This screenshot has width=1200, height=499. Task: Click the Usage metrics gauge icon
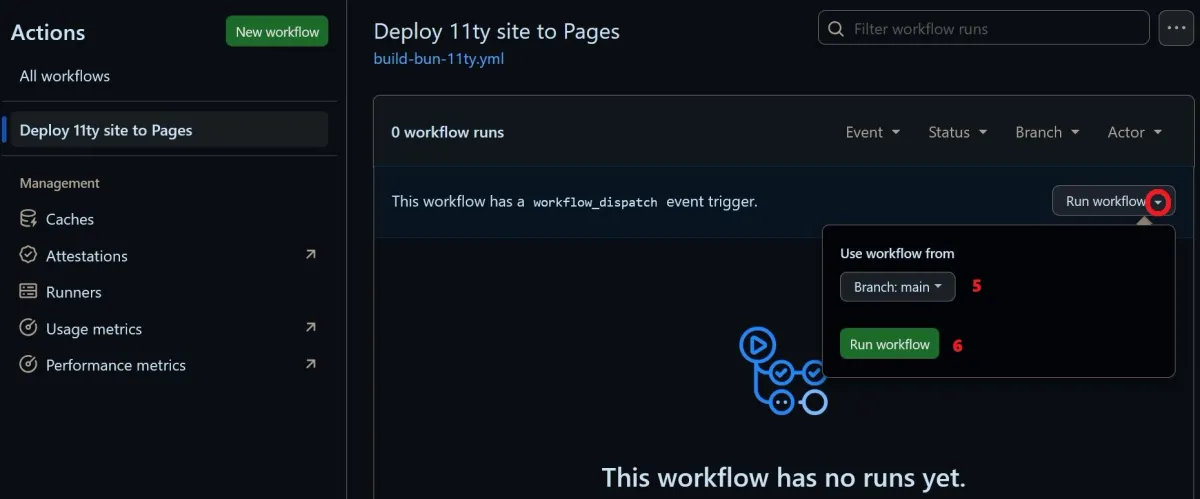point(28,329)
